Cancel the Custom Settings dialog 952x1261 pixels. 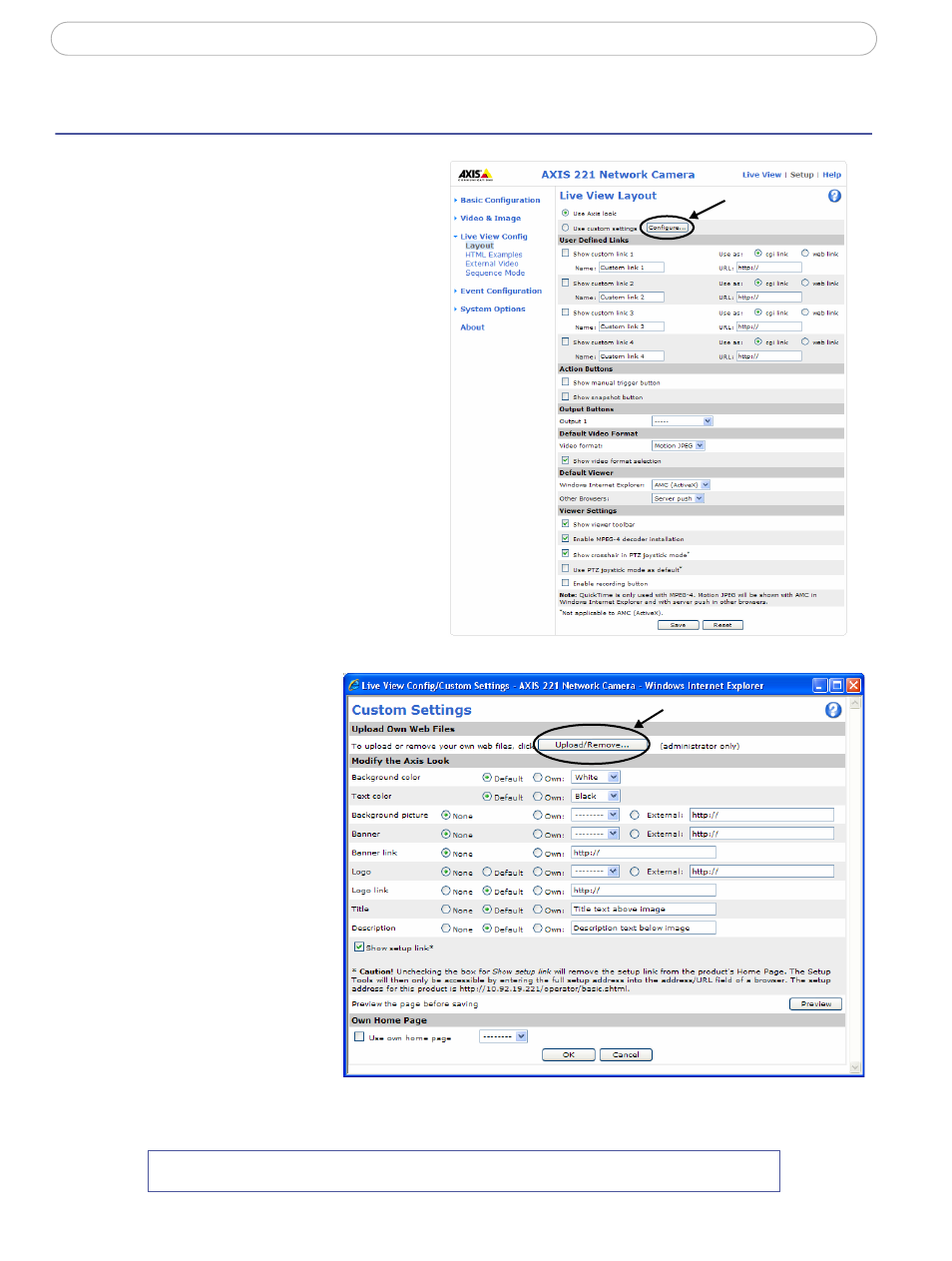click(626, 1054)
